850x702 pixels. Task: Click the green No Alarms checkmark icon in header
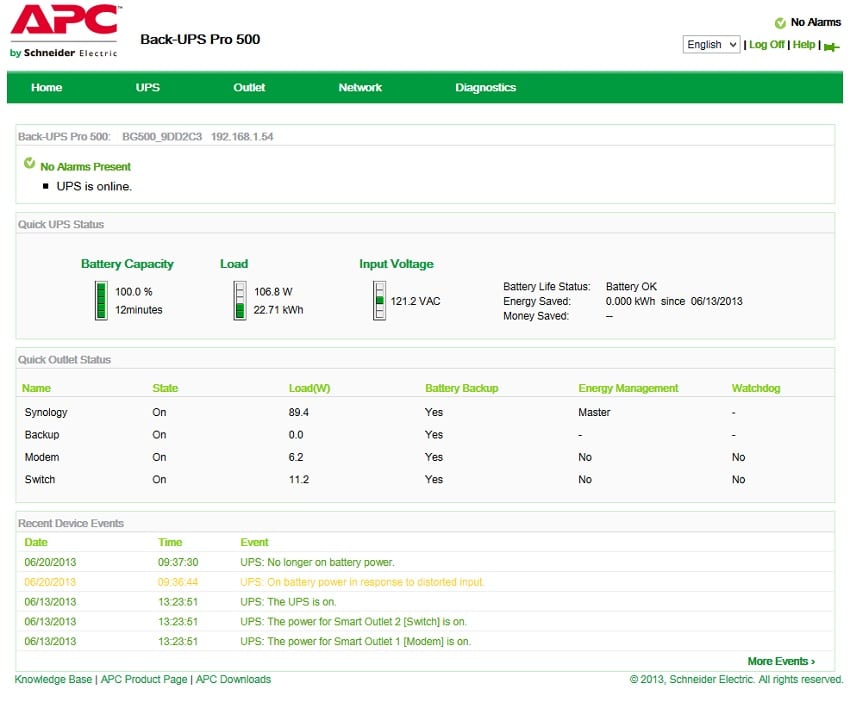[x=780, y=23]
